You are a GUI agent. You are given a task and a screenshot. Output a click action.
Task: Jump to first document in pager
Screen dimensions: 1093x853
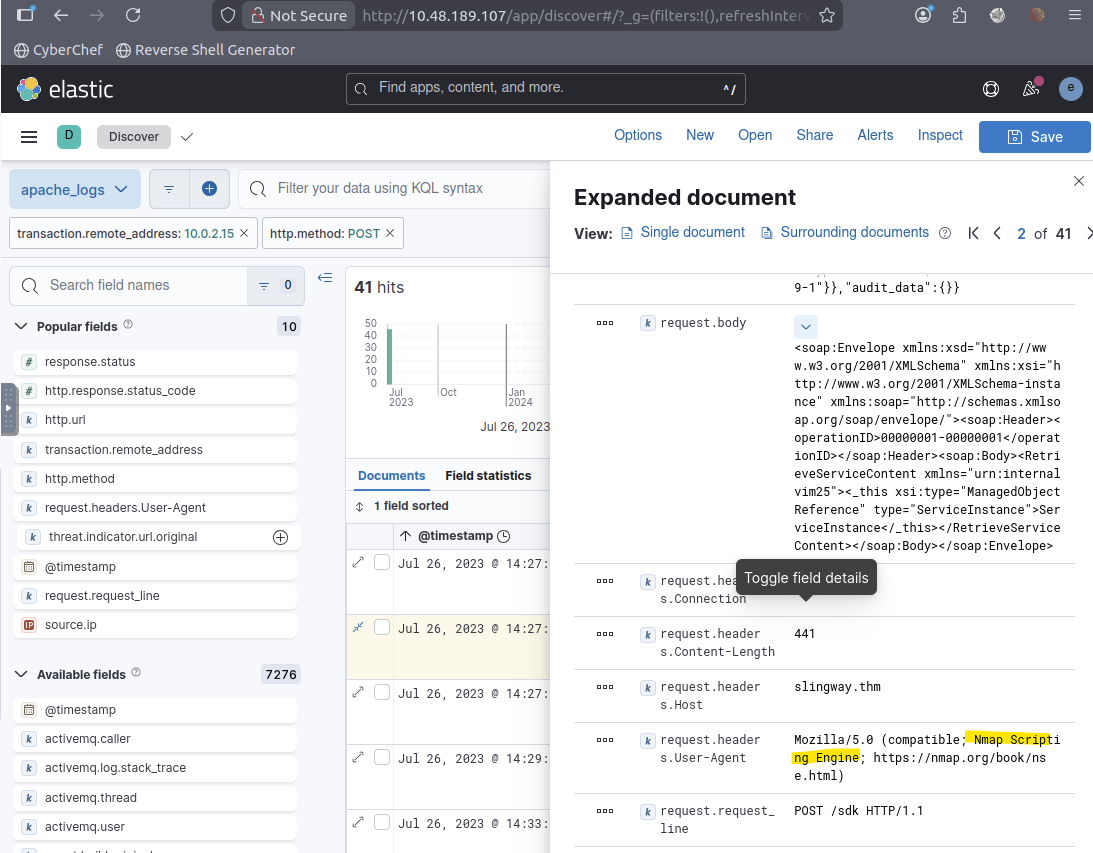coord(973,233)
